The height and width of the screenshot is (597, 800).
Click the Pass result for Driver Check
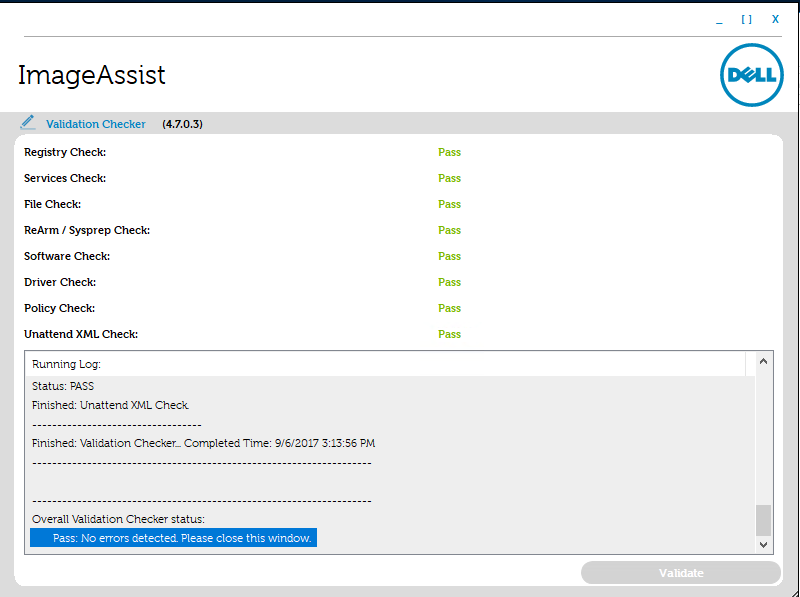click(449, 282)
